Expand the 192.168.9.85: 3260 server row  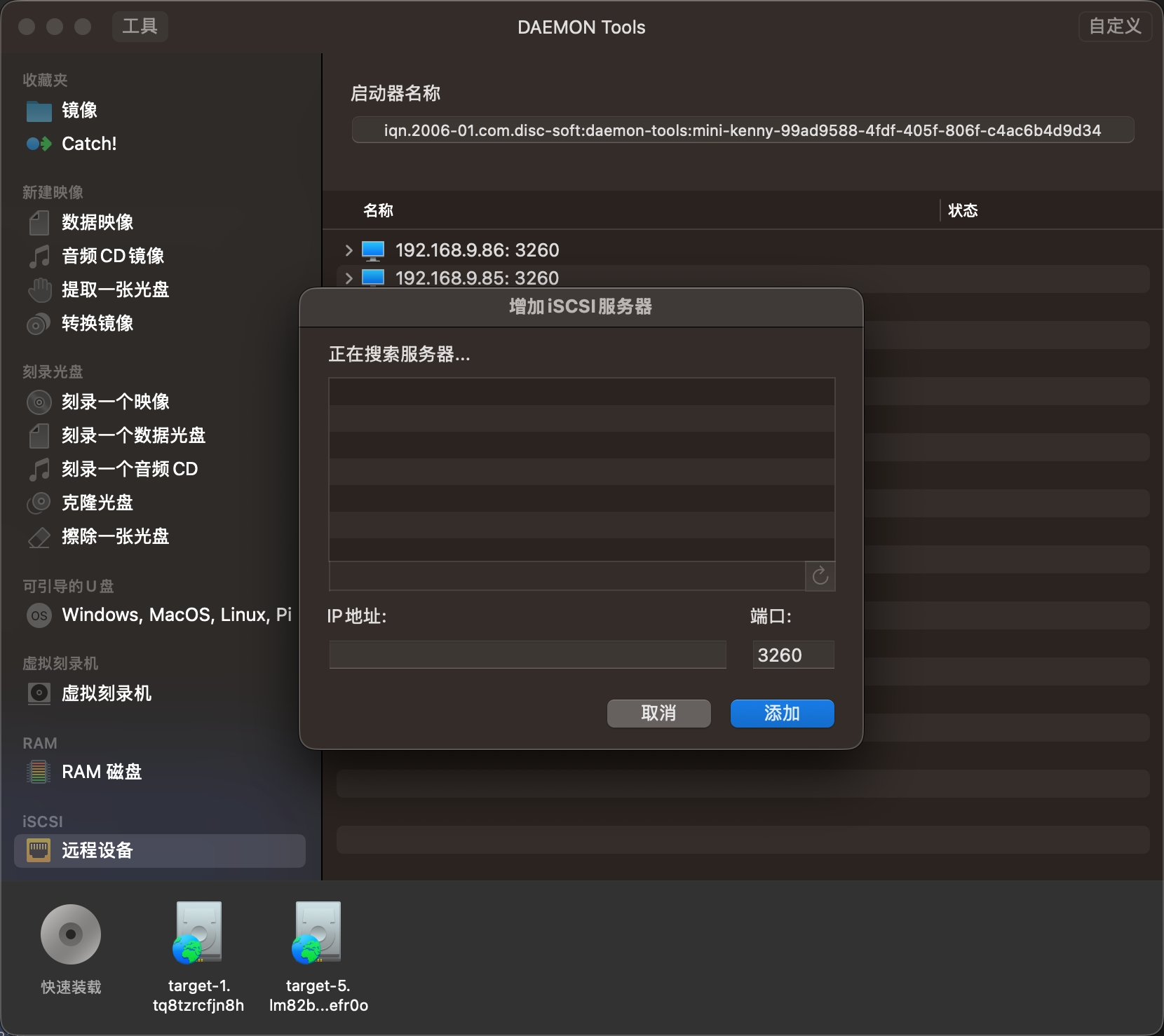coord(348,278)
